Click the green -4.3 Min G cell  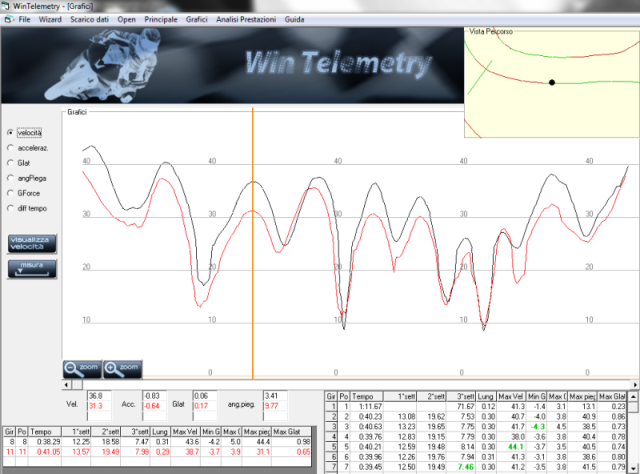click(x=536, y=427)
